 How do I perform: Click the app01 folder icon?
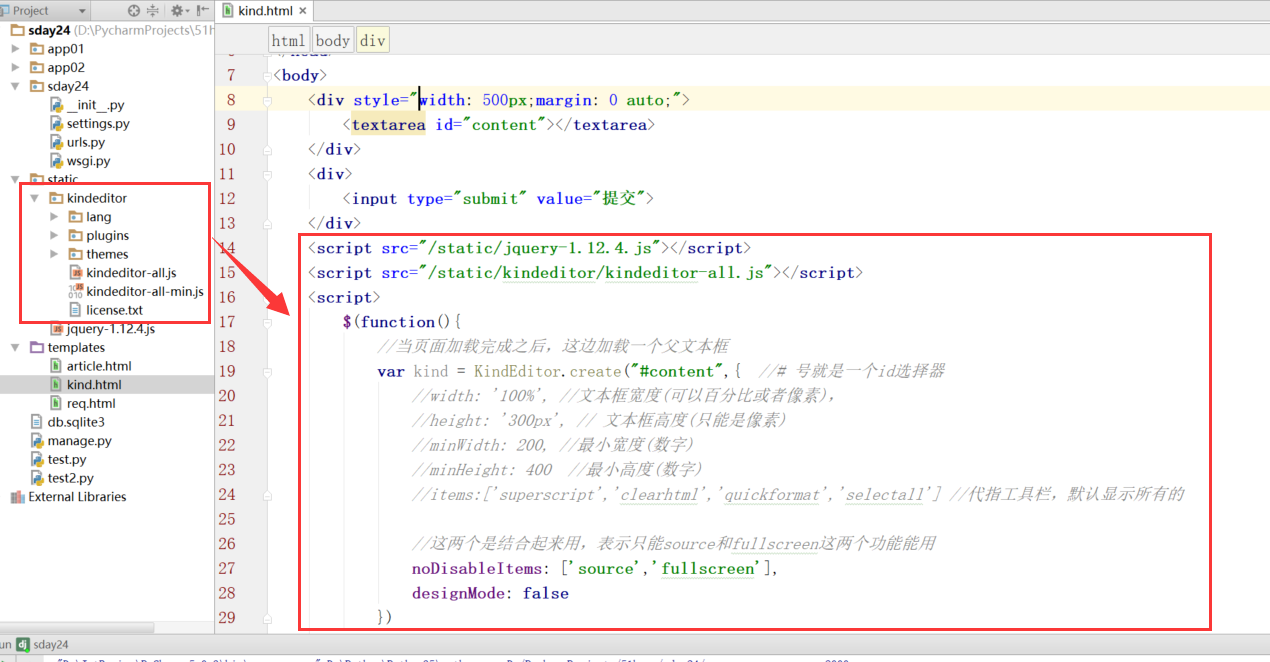pos(37,49)
